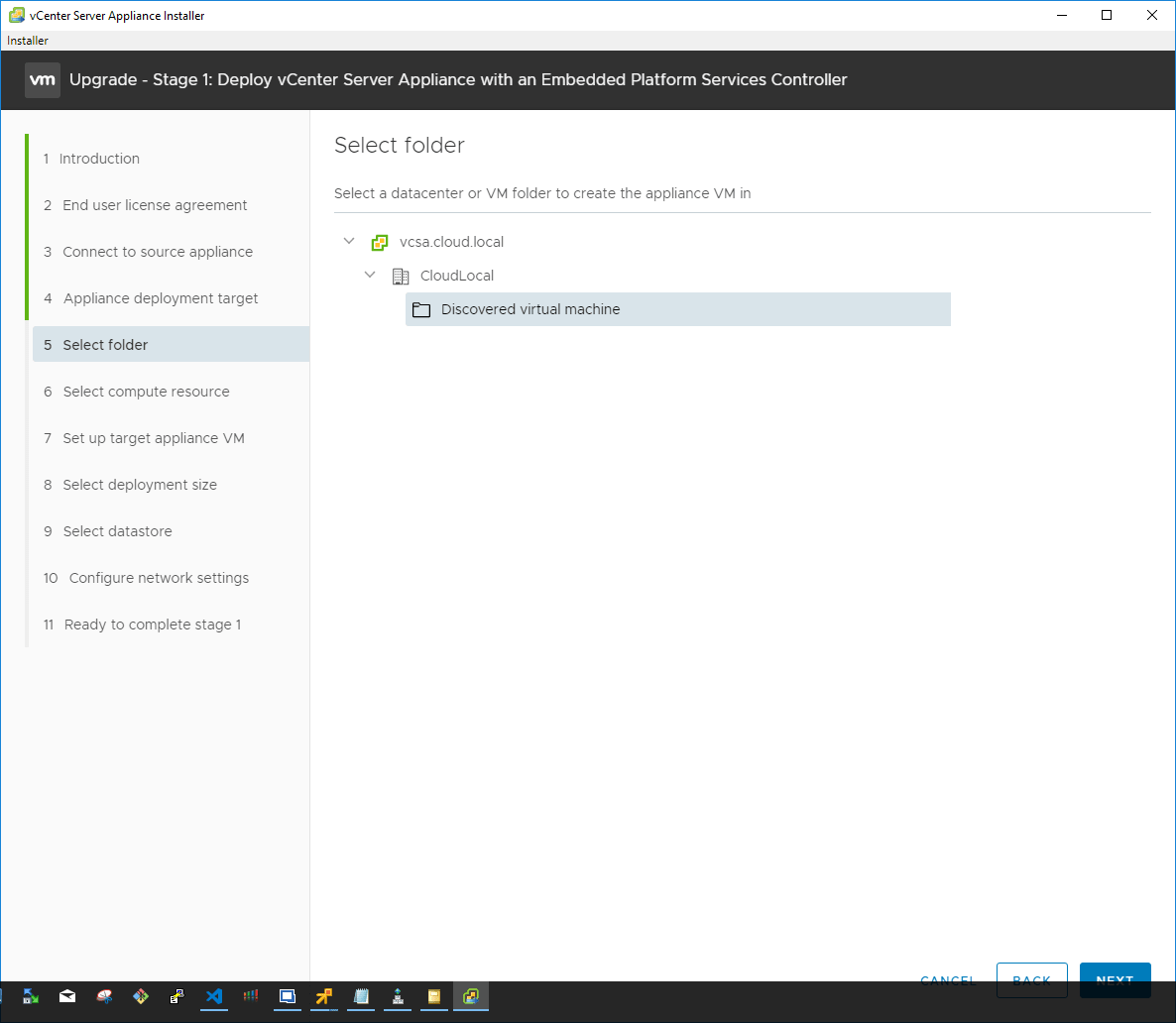This screenshot has height=1023, width=1176.
Task: Open the colored bars monitor icon in taskbar
Action: coord(251,996)
